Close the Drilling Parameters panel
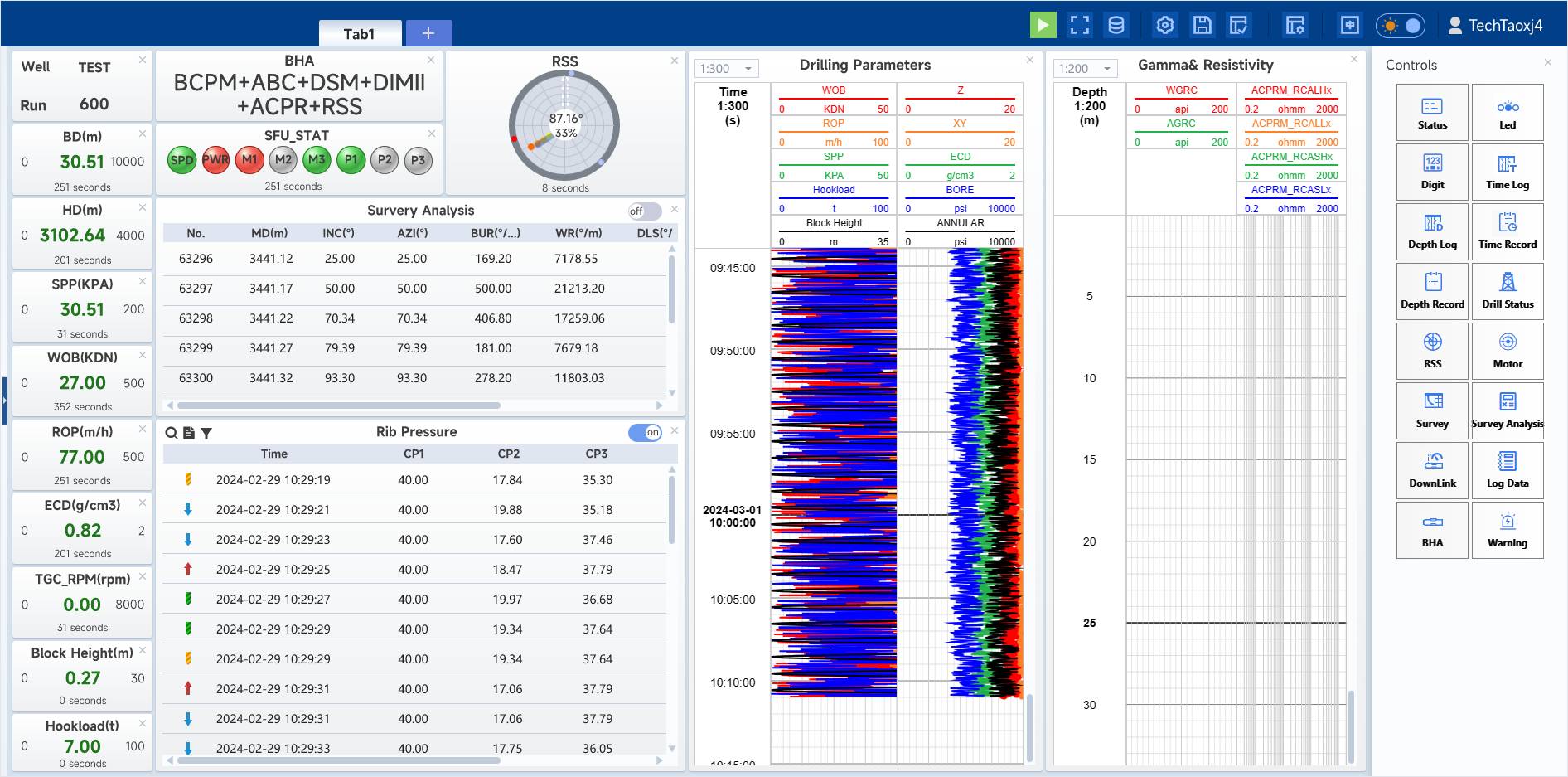This screenshot has height=777, width=1568. pos(1030,60)
